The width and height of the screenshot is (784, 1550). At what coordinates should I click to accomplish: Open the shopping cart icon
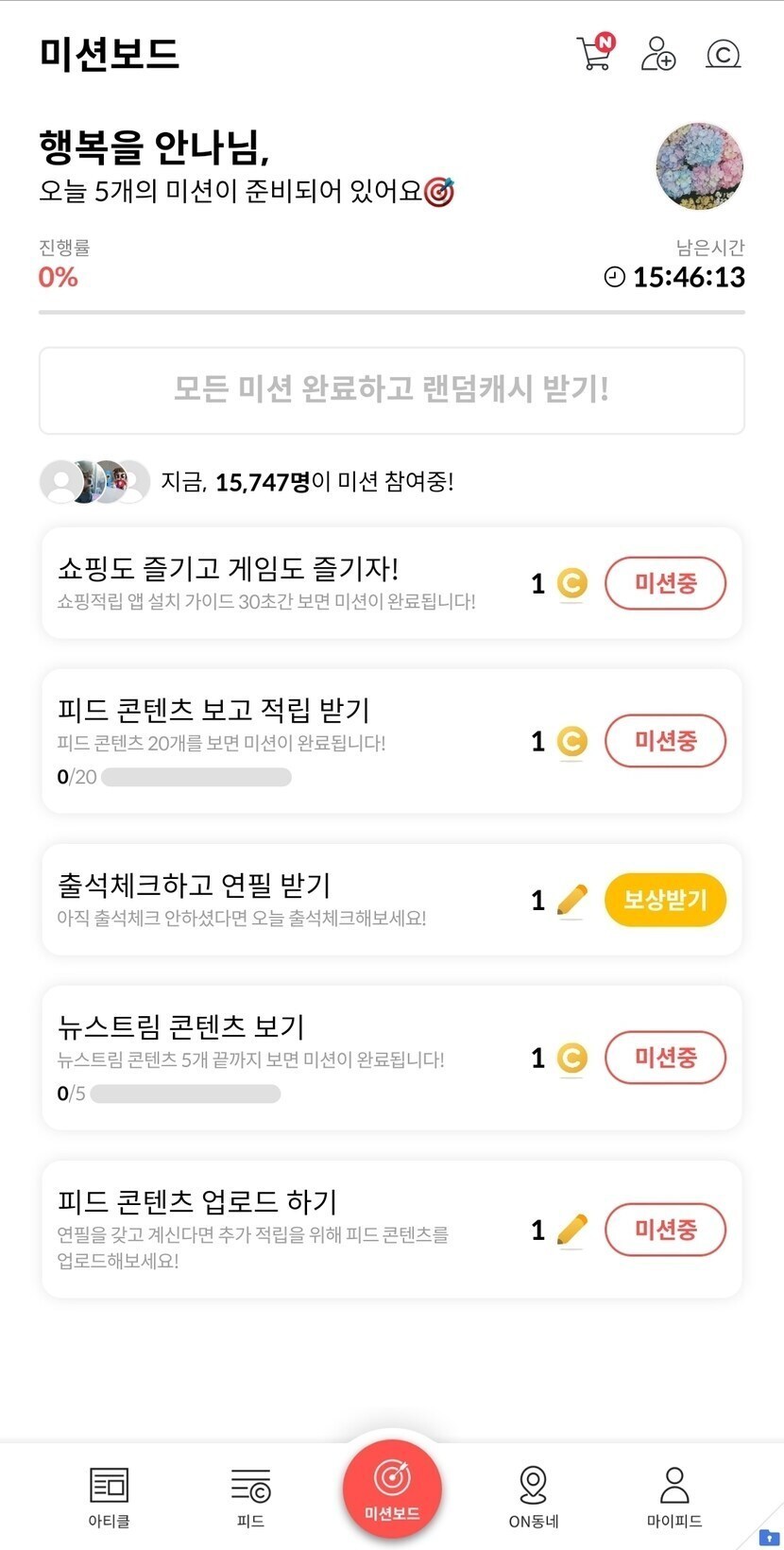click(x=594, y=54)
